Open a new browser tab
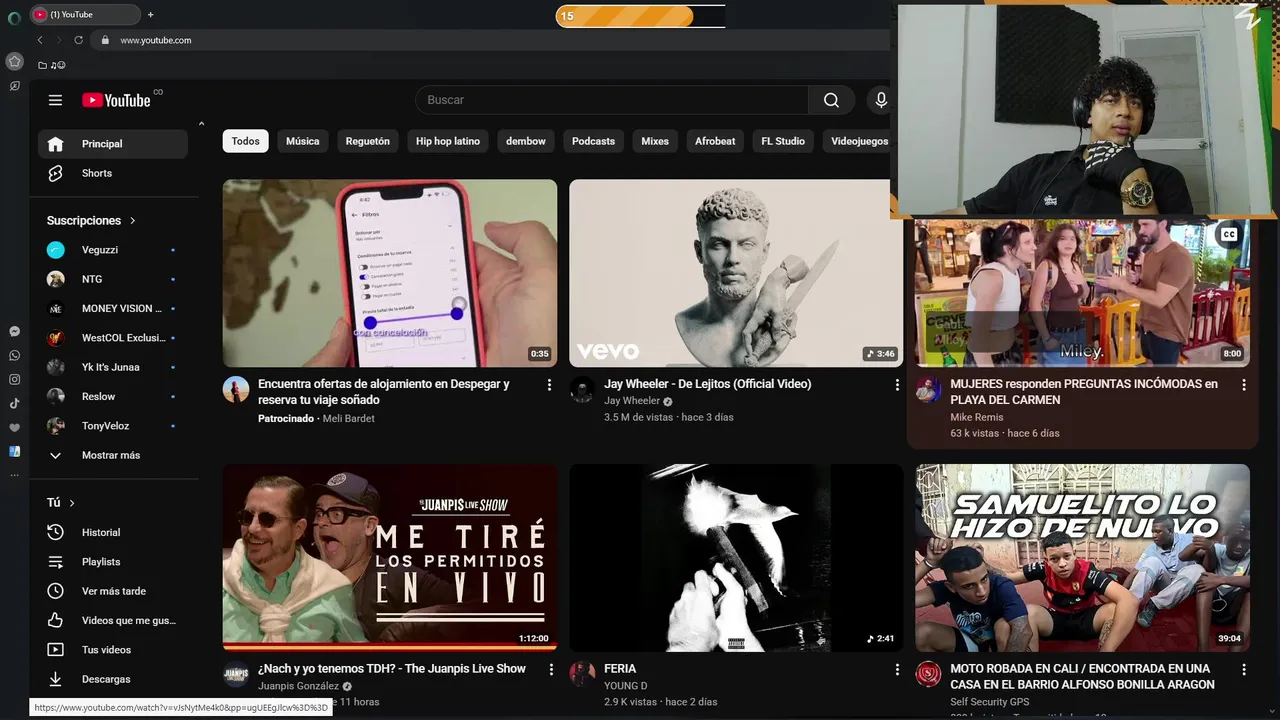The image size is (1280, 720). 150,15
